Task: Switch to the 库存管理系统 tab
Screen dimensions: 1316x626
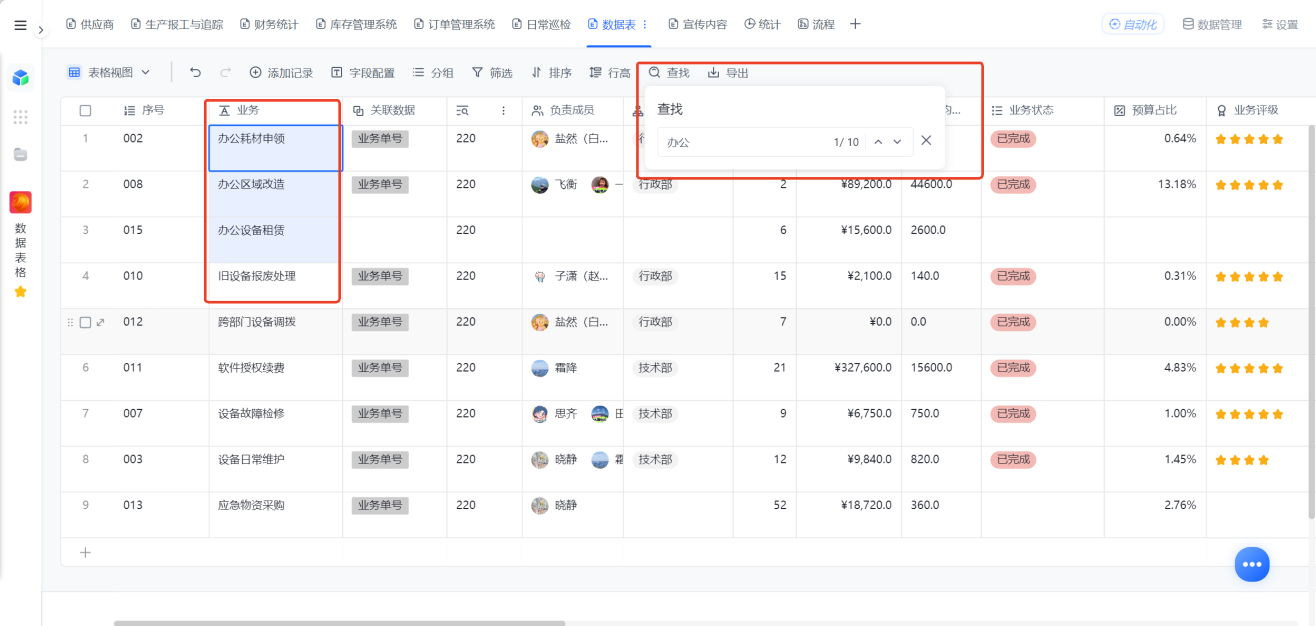Action: pos(355,24)
